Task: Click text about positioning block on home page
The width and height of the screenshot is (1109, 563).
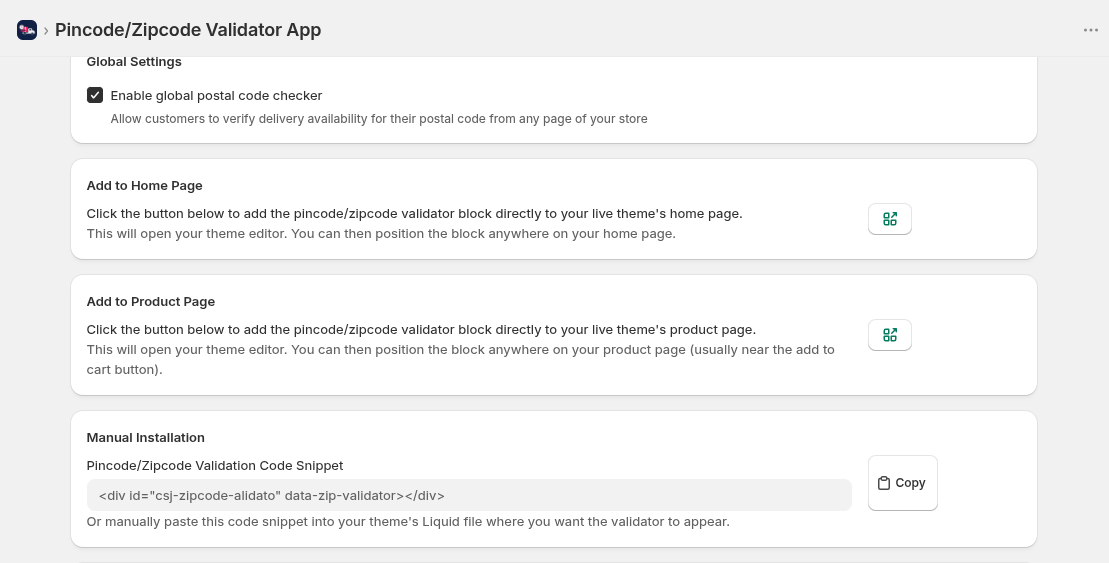Action: pos(381,233)
